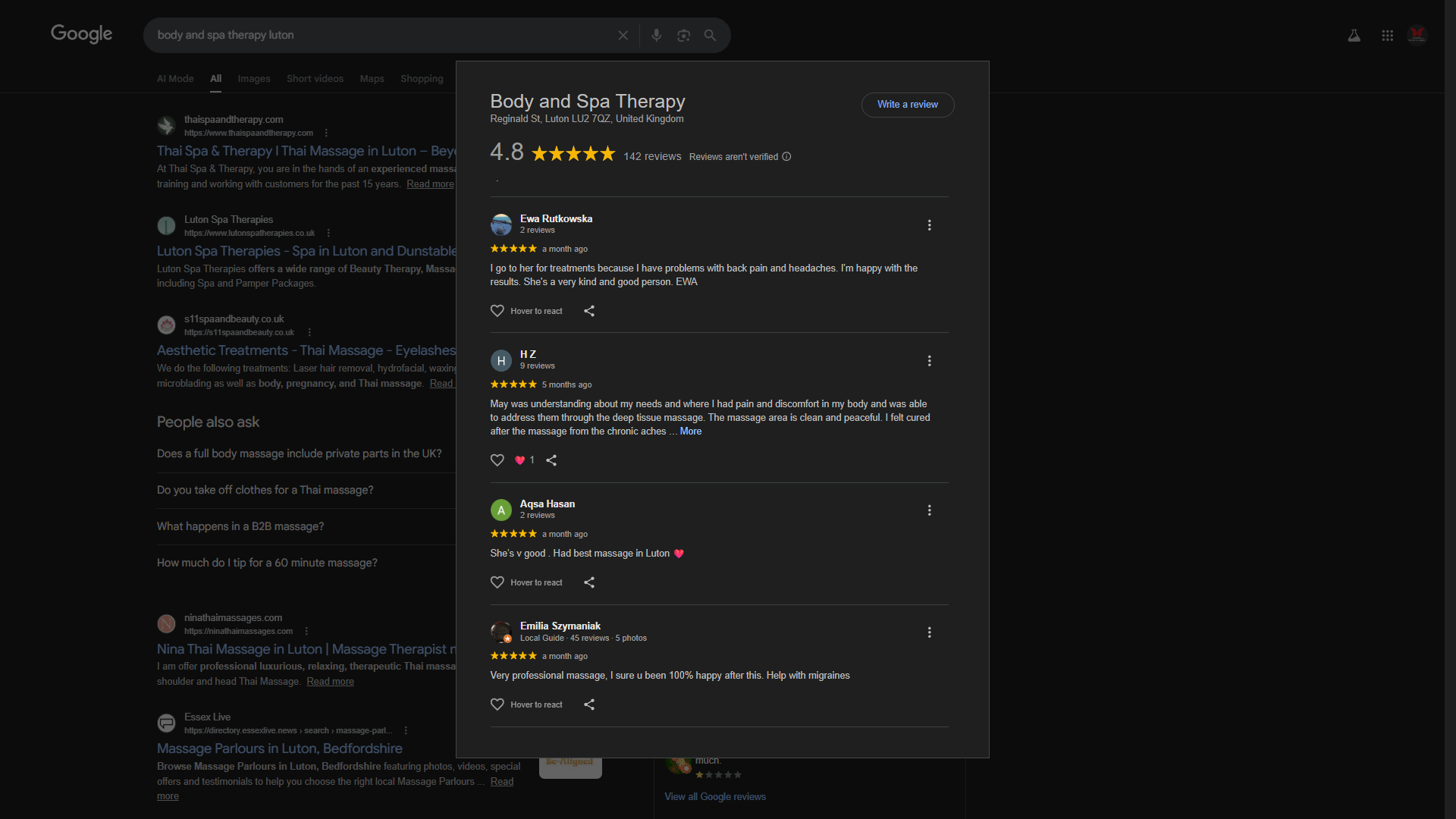The height and width of the screenshot is (819, 1456).
Task: Open options menu for Ewa Rutkowska's review
Action: (930, 225)
